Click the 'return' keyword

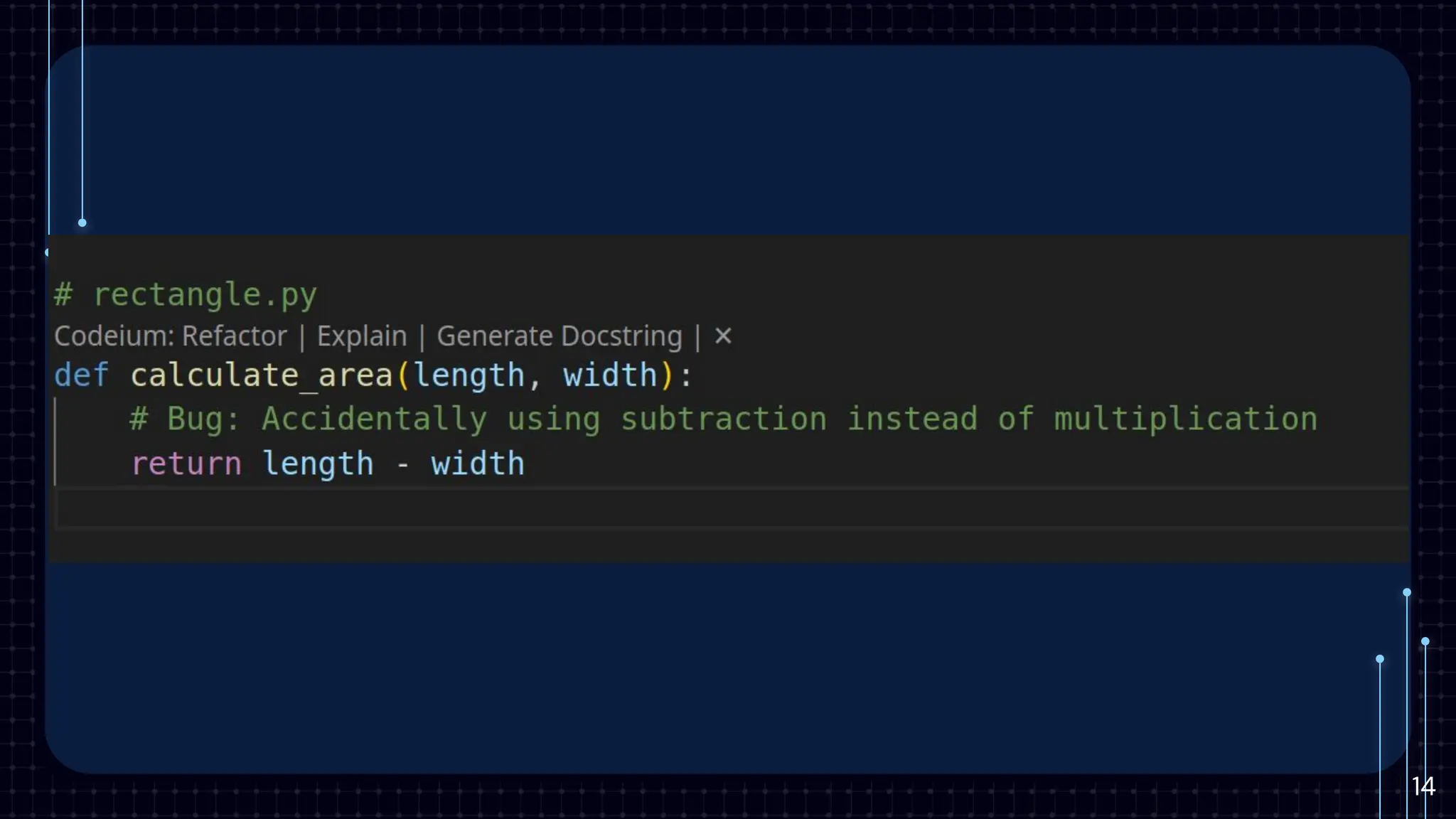pos(186,464)
